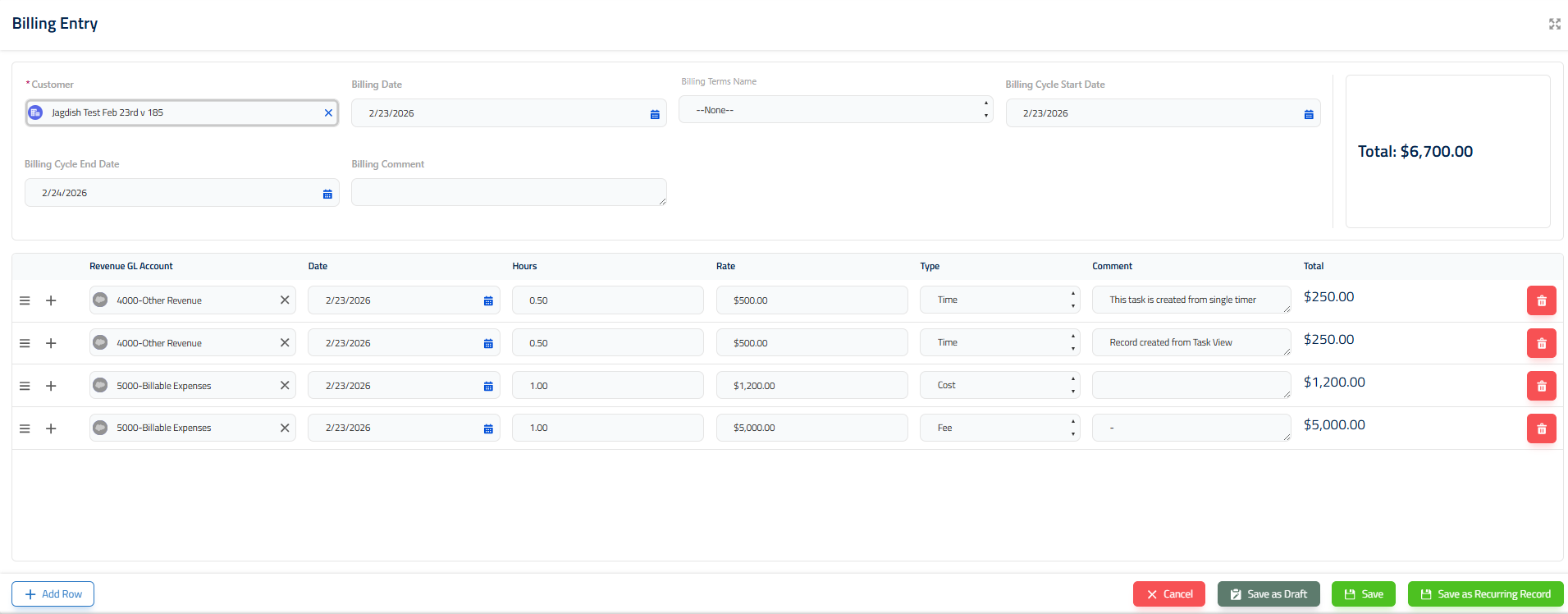Open Type dropdown showing Fee
Viewport: 1568px width, 614px height.
(x=999, y=428)
